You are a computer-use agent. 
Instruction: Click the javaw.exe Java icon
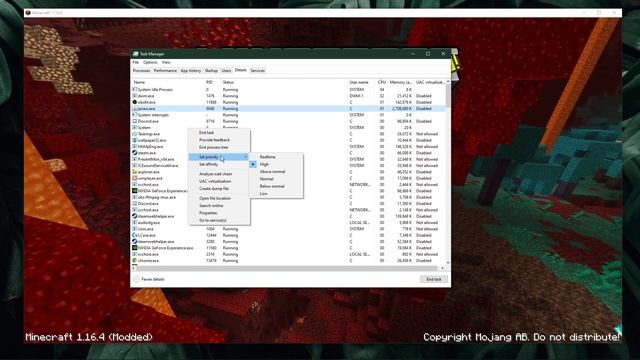coord(135,109)
